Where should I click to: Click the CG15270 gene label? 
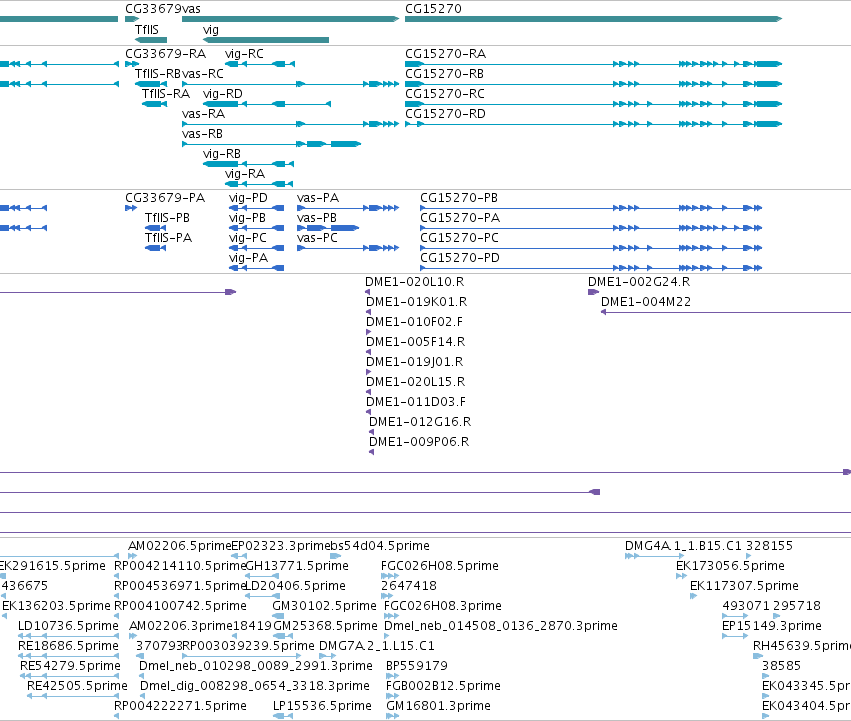[x=433, y=9]
